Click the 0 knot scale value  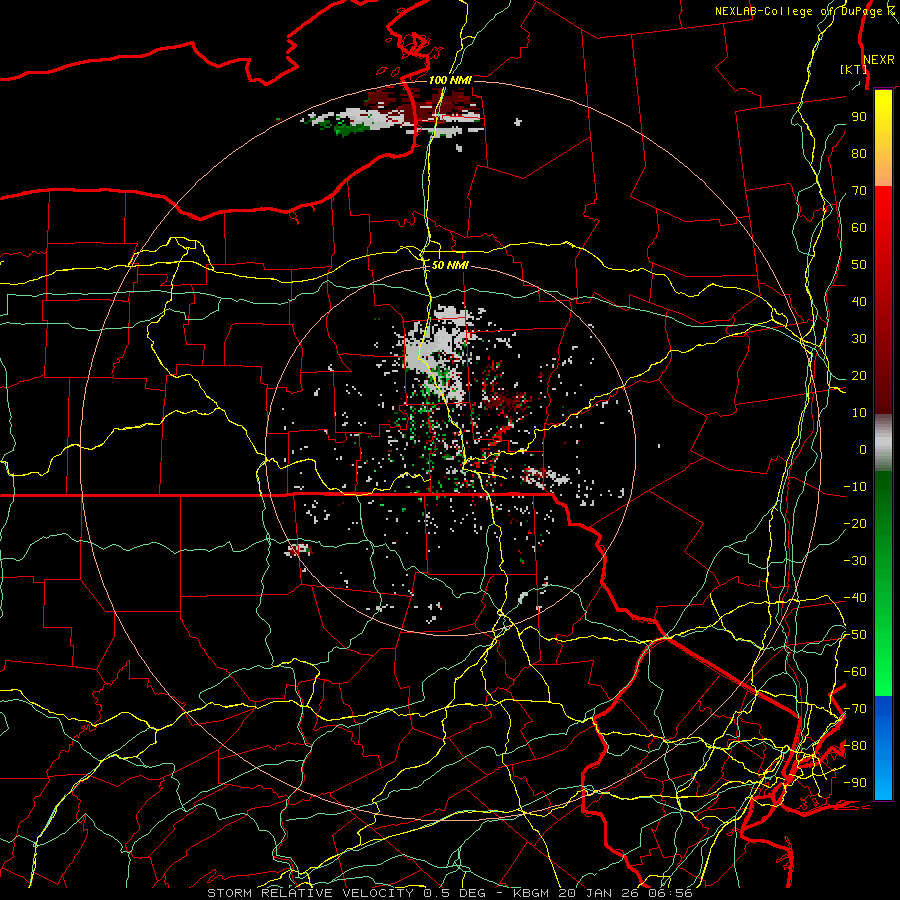click(x=863, y=449)
